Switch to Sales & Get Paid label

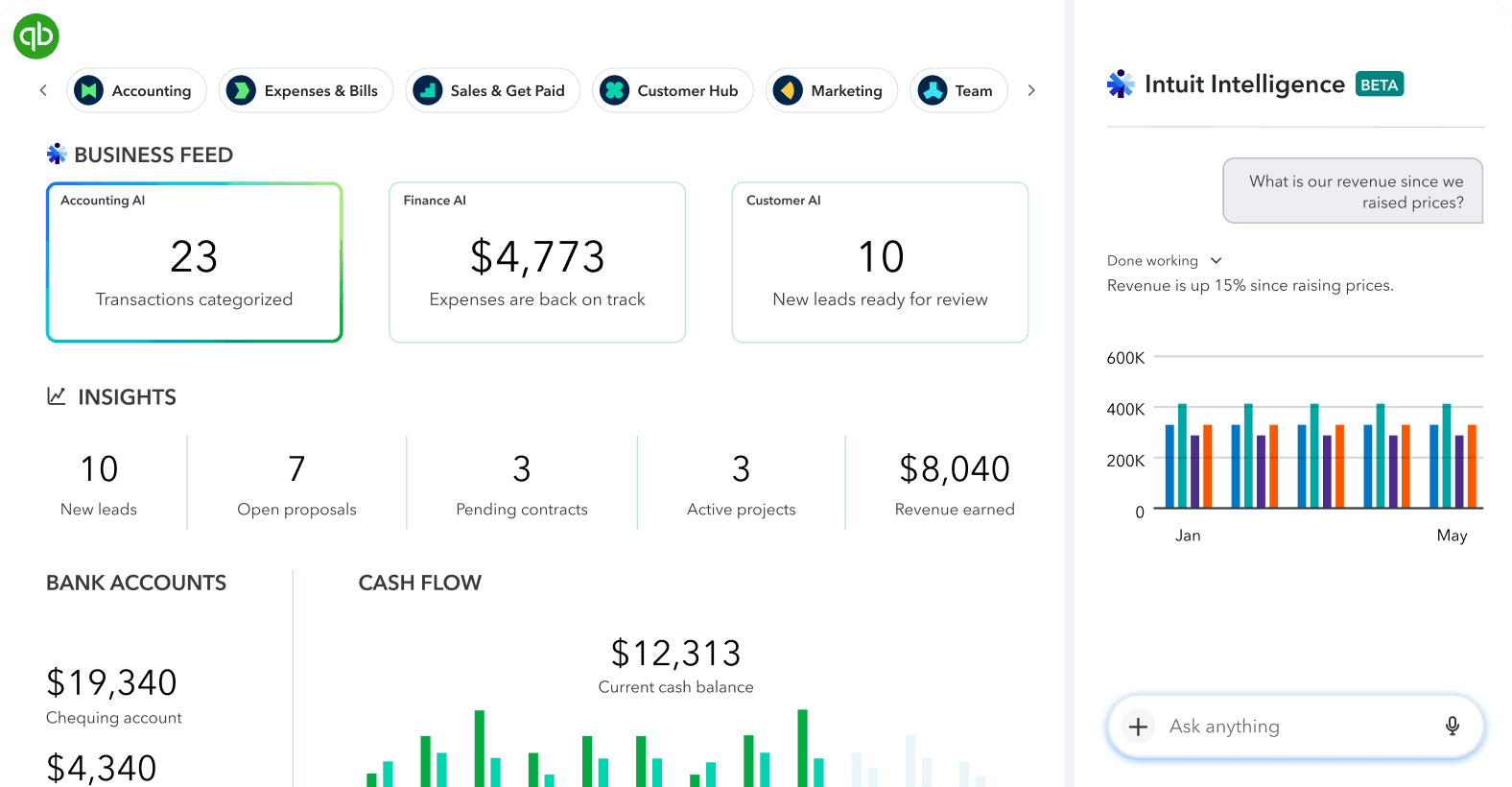(508, 91)
